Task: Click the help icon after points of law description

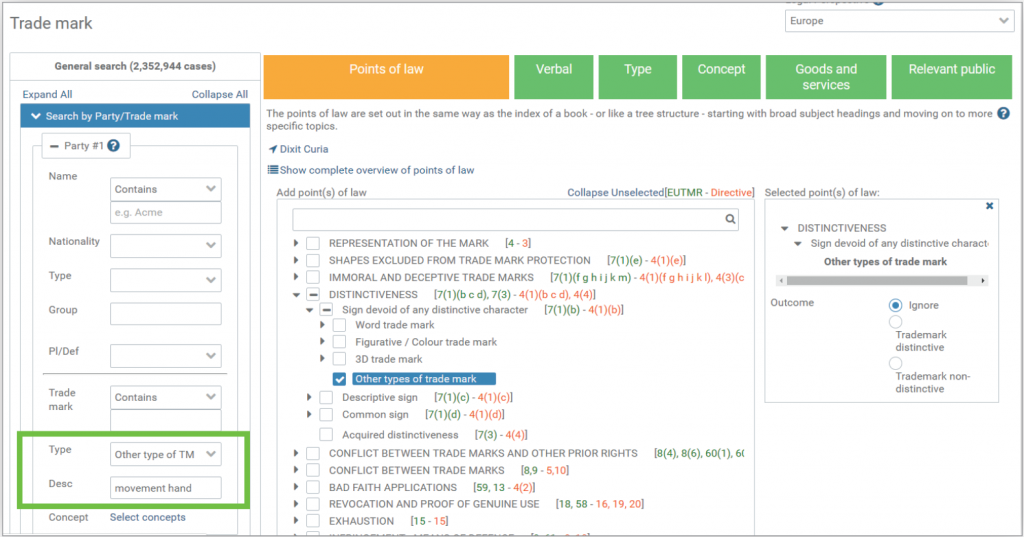Action: click(1002, 114)
